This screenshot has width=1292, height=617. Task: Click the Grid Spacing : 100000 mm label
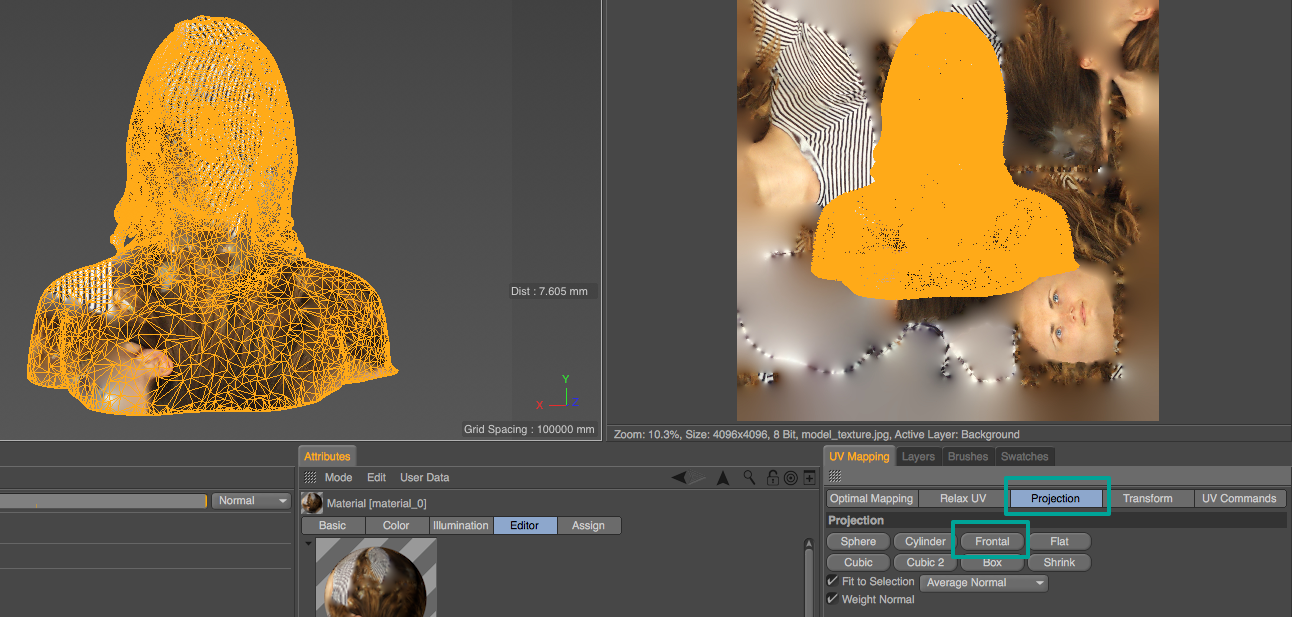(x=529, y=429)
